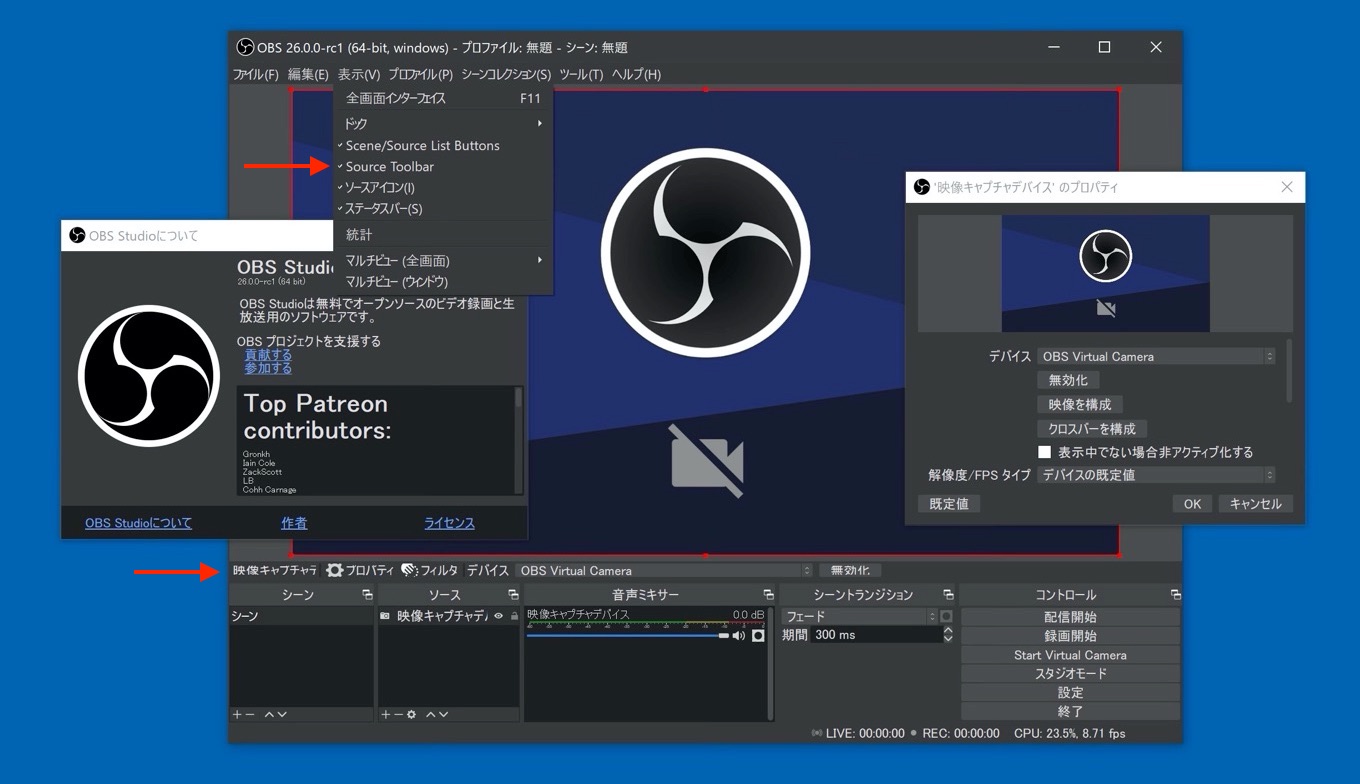The height and width of the screenshot is (784, 1360).
Task: Move scene up with arrow icon
Action: (269, 714)
